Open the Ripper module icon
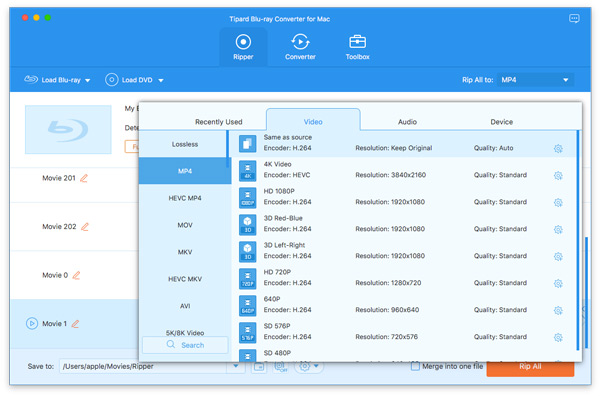The height and width of the screenshot is (396, 600). [243, 42]
